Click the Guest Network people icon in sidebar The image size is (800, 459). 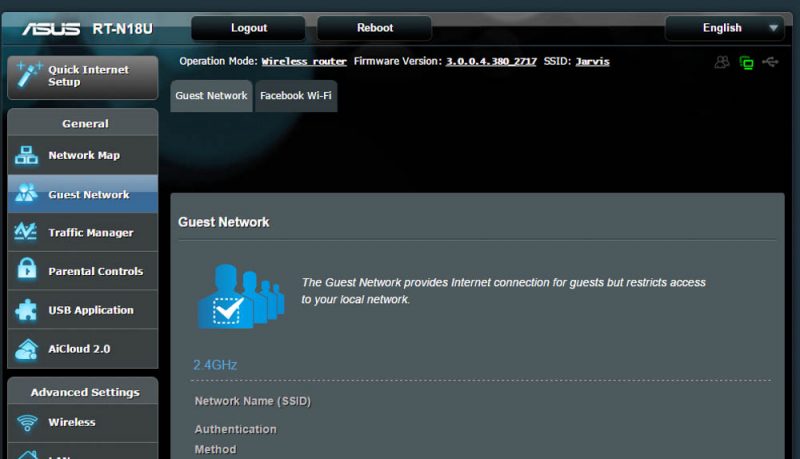click(x=26, y=193)
